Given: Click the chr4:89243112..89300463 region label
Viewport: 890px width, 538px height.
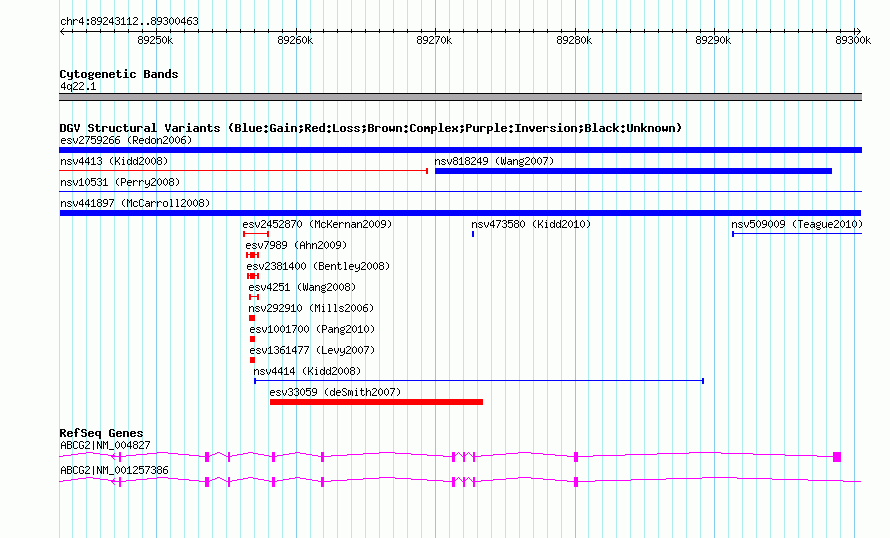Looking at the screenshot, I should pyautogui.click(x=129, y=21).
